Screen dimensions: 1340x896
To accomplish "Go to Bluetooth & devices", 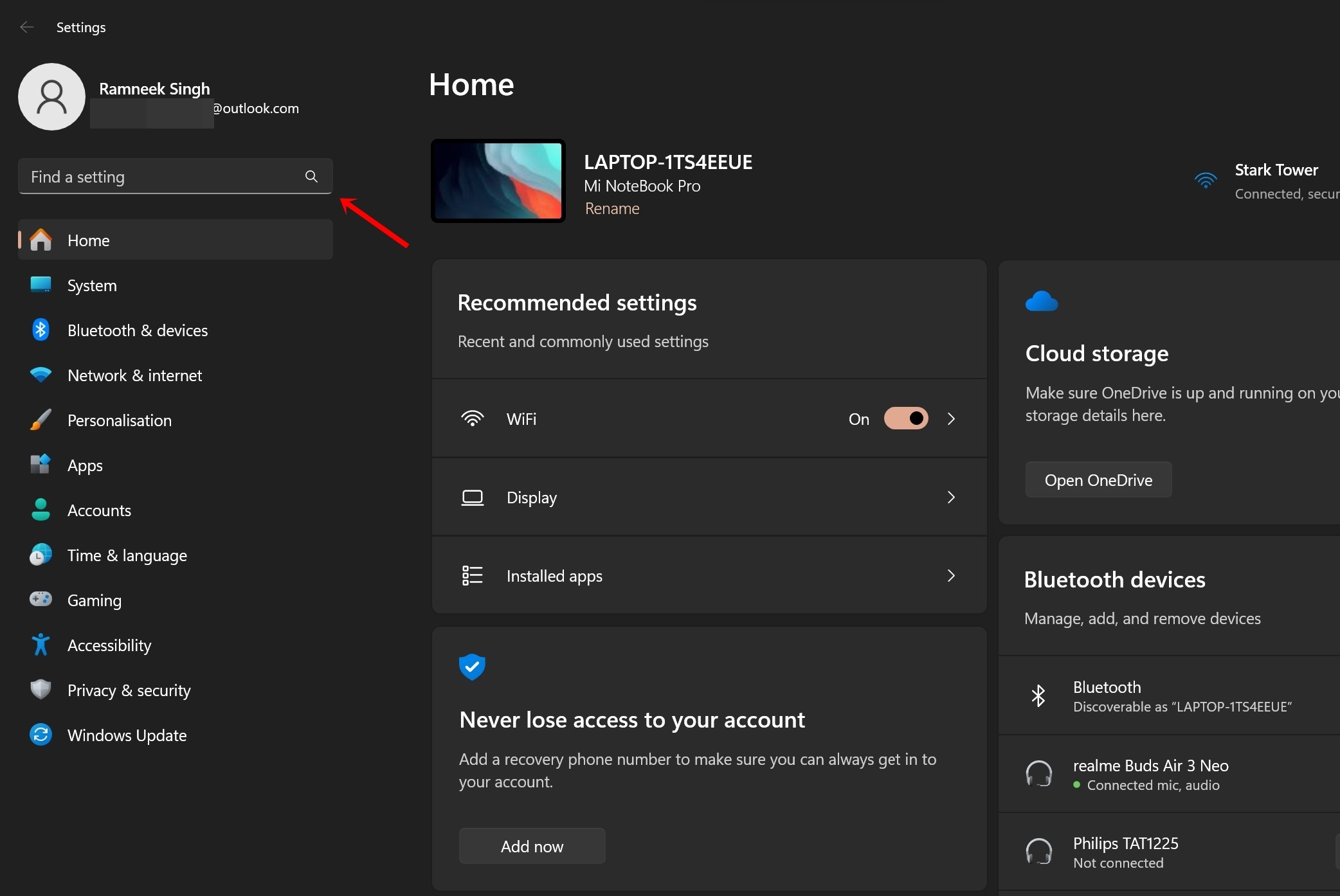I will coord(176,330).
